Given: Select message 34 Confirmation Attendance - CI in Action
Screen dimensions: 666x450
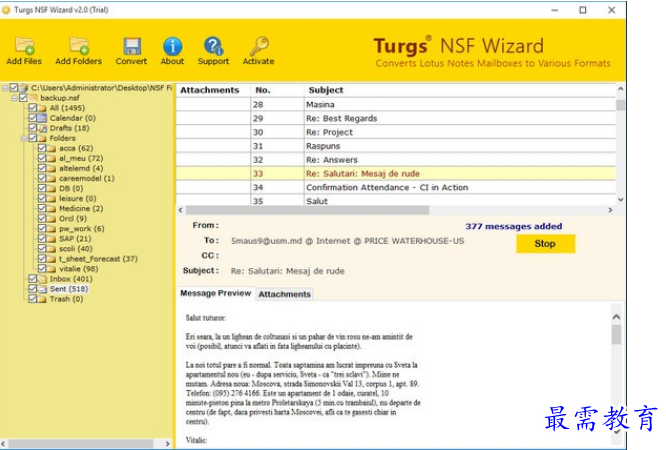Looking at the screenshot, I should tap(396, 187).
